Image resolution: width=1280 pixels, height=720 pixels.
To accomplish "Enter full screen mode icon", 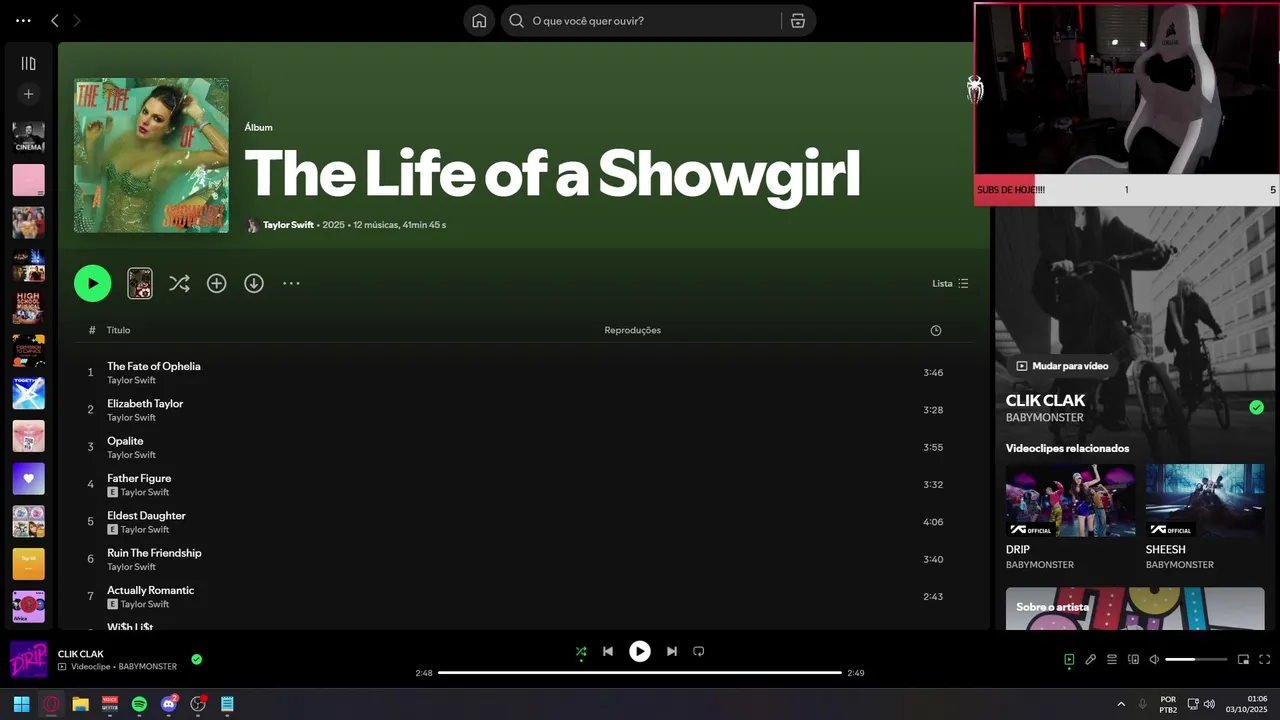I will 1265,660.
